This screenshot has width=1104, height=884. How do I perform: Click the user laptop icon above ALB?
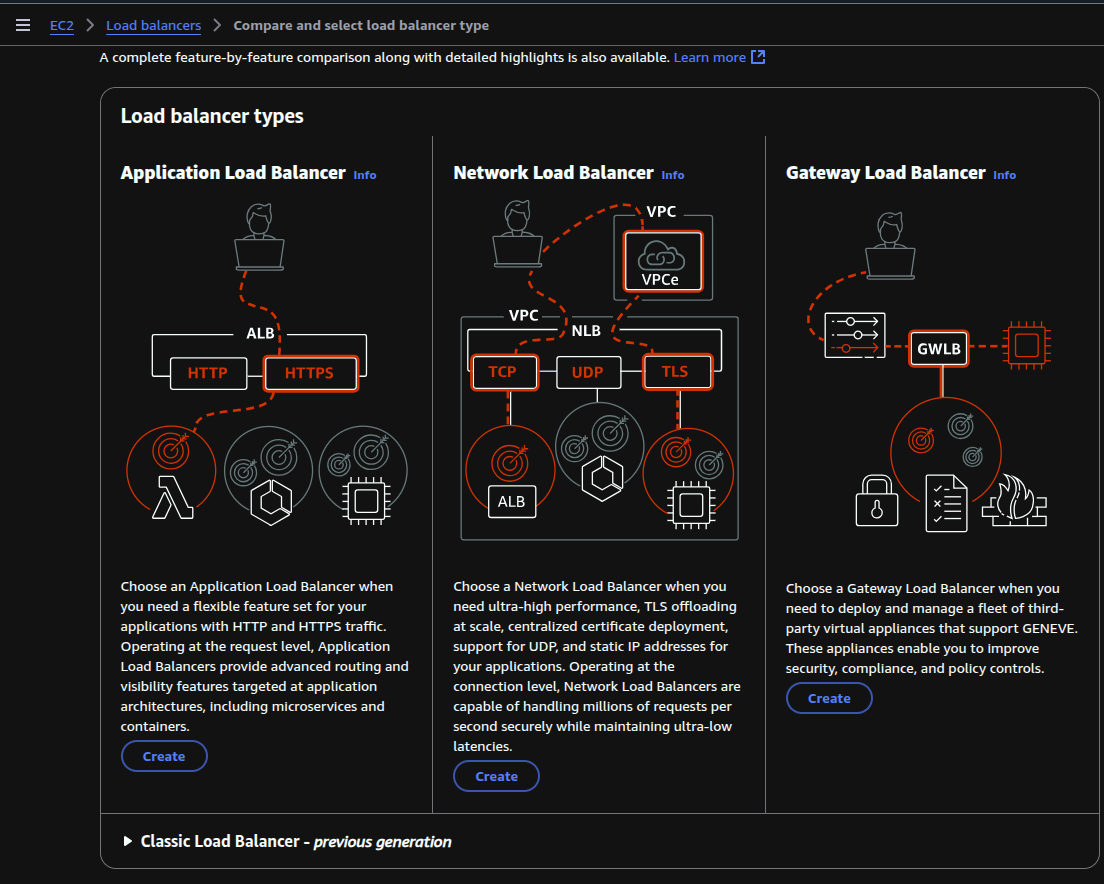(259, 237)
